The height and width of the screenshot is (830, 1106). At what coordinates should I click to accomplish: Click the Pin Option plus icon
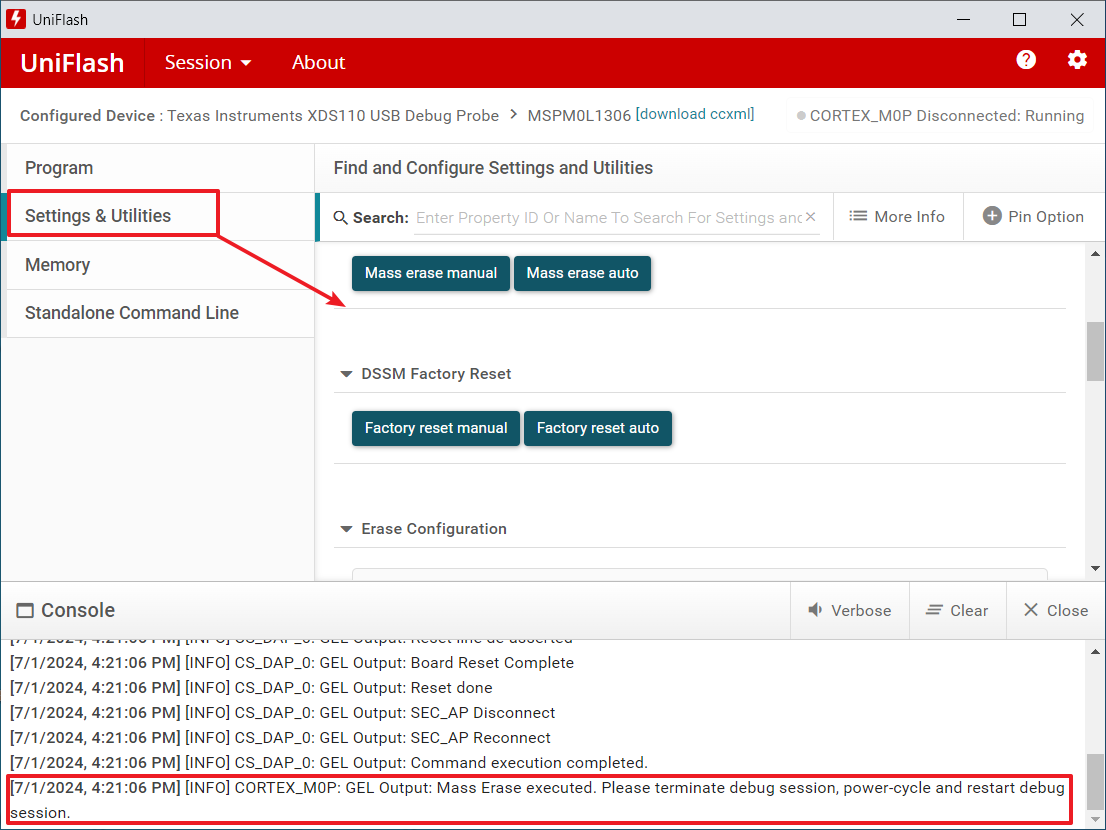point(992,216)
